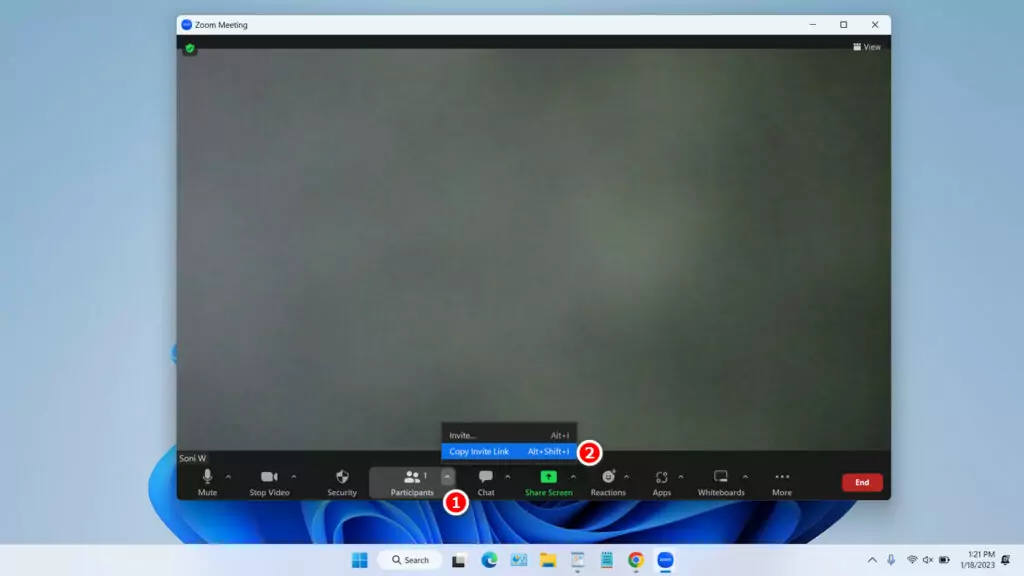Open the Security shield menu
The width and height of the screenshot is (1024, 576).
click(x=342, y=483)
